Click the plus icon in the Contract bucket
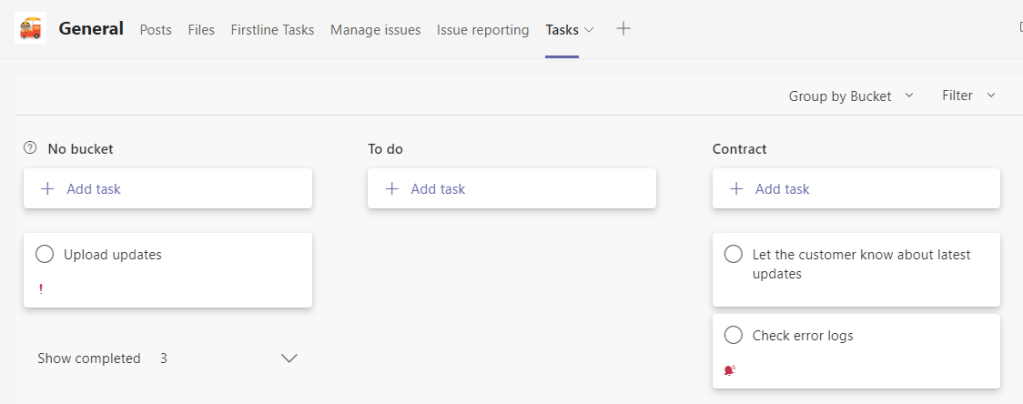 click(x=737, y=188)
